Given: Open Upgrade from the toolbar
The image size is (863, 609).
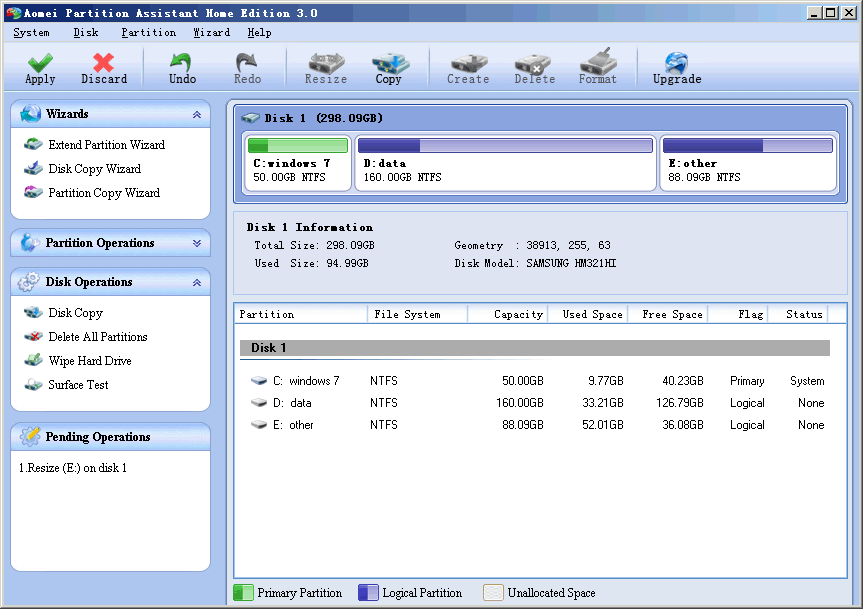Looking at the screenshot, I should (677, 68).
